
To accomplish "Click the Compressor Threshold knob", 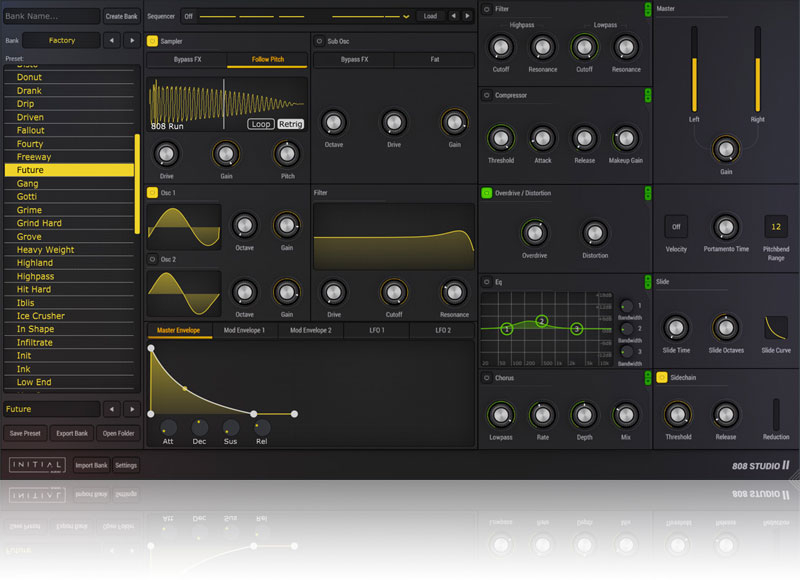I will (x=500, y=138).
